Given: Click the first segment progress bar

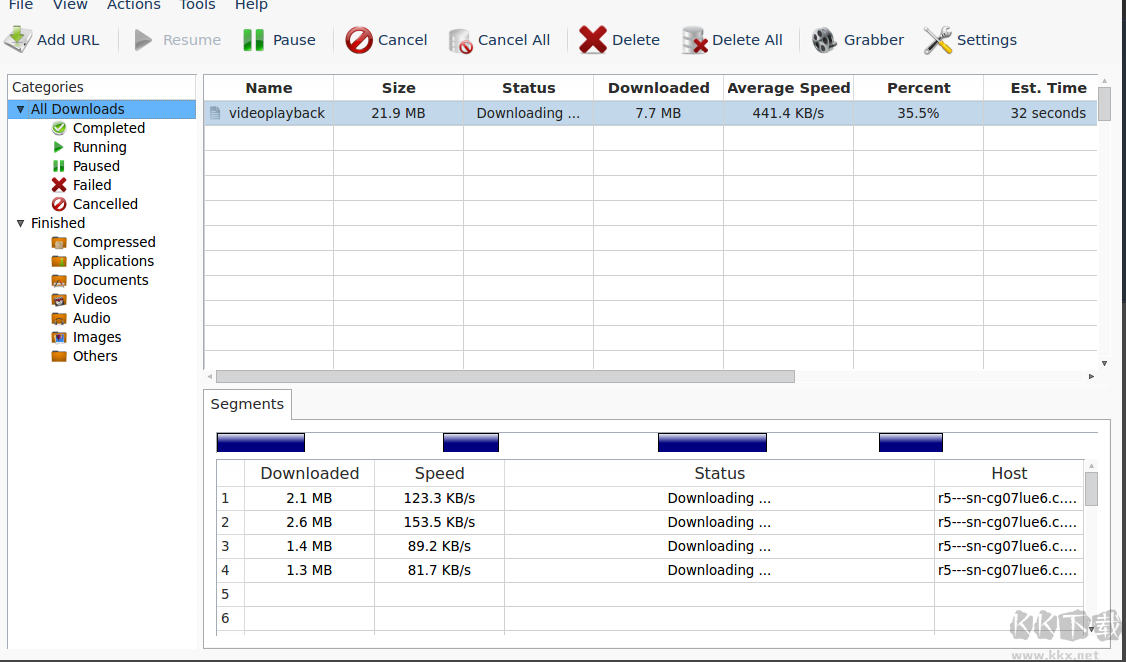Looking at the screenshot, I should coord(260,441).
